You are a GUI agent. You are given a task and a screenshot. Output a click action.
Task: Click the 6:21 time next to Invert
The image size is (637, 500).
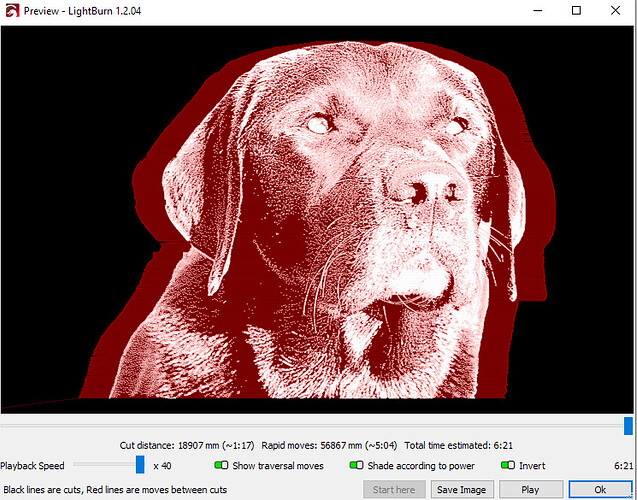624,465
